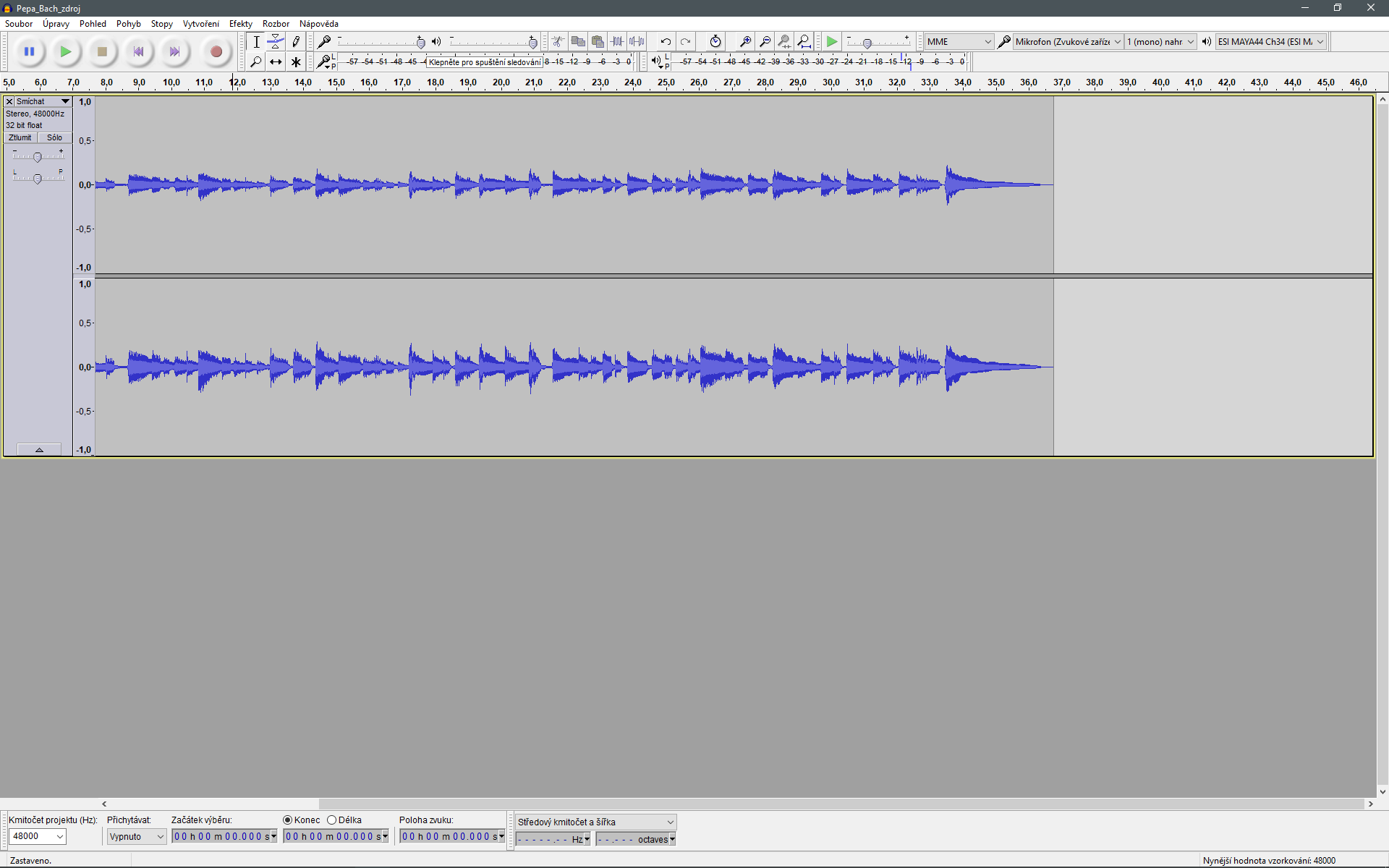The image size is (1389, 868).
Task: Open the Rozbor menu
Action: (x=276, y=24)
